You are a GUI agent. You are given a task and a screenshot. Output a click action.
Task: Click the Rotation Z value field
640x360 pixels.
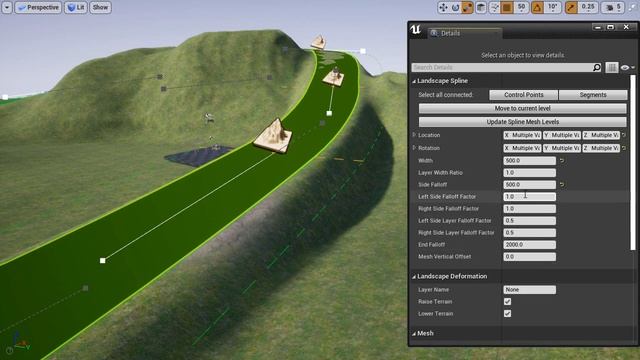(x=601, y=148)
